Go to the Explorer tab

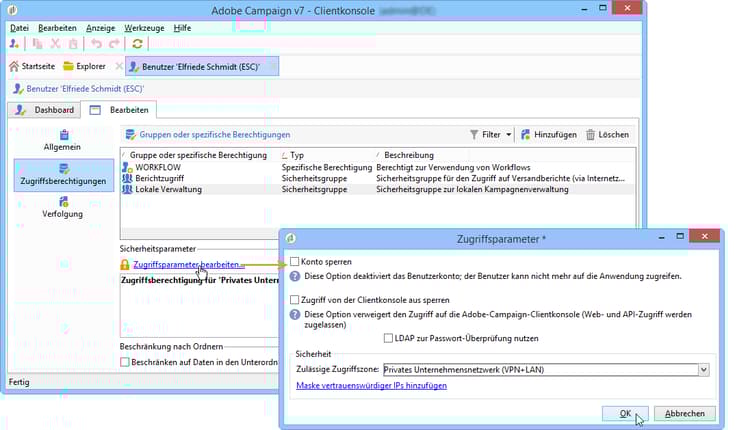85,66
